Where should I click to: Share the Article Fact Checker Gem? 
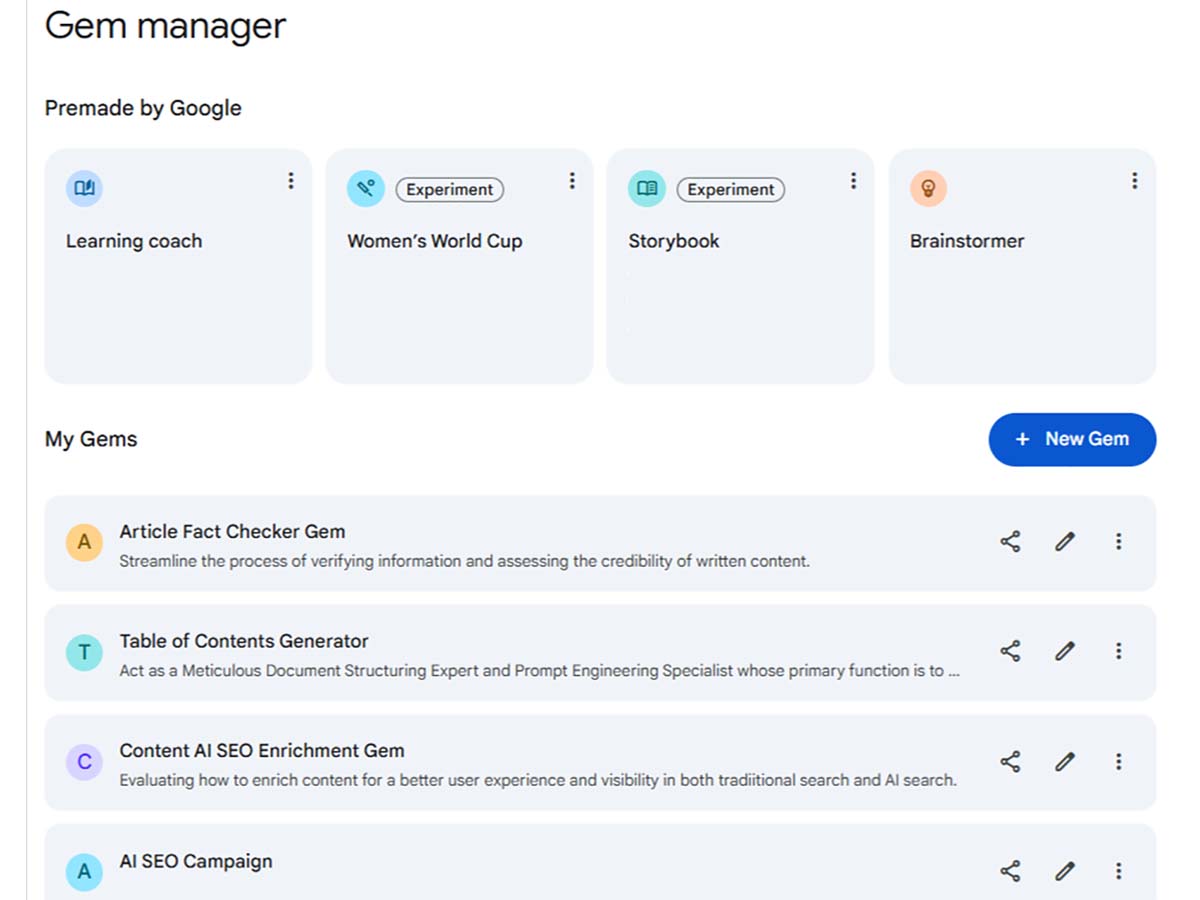pyautogui.click(x=1010, y=541)
